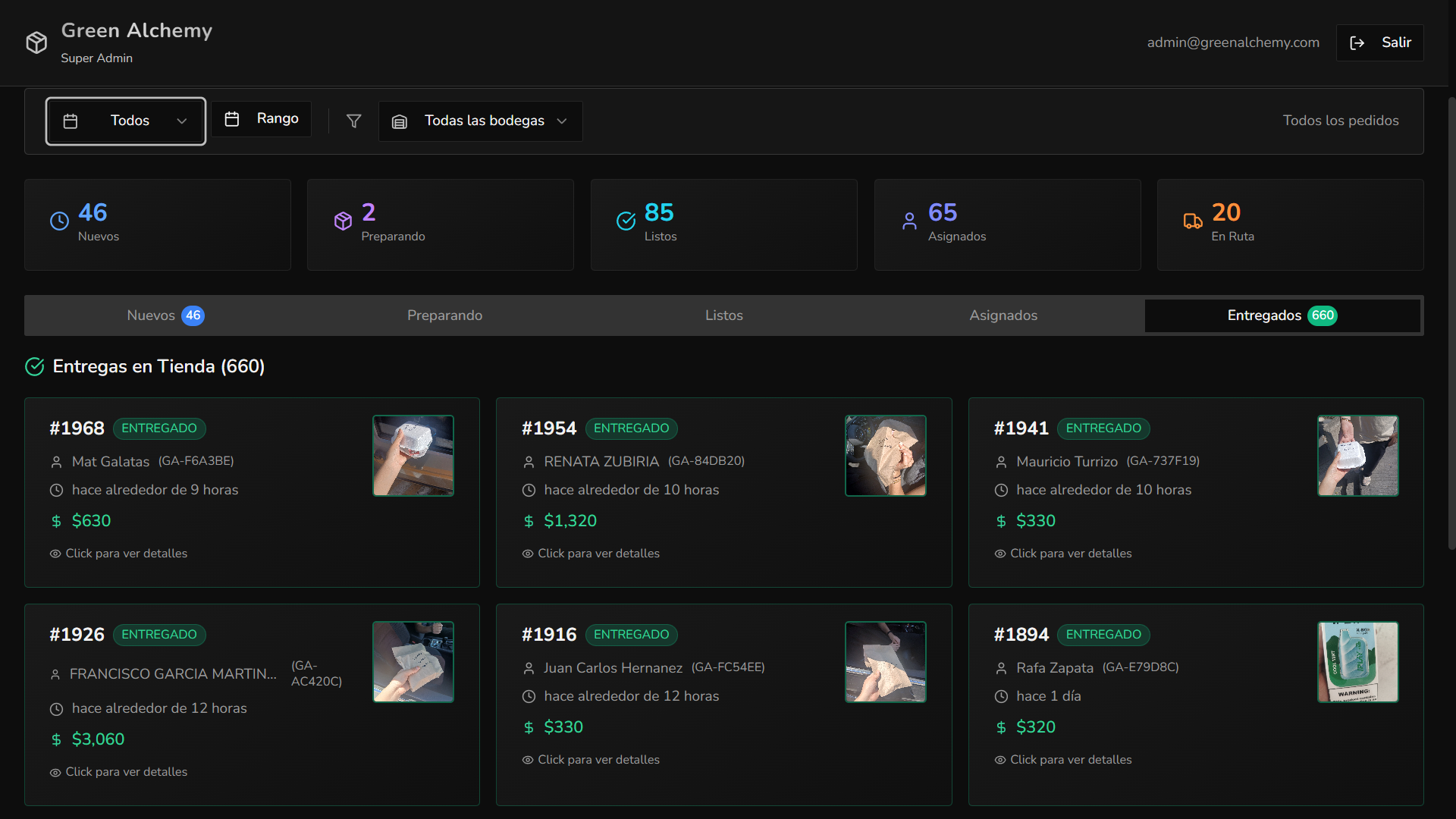This screenshot has width=1456, height=819.
Task: Open the Todos date dropdown
Action: point(126,121)
